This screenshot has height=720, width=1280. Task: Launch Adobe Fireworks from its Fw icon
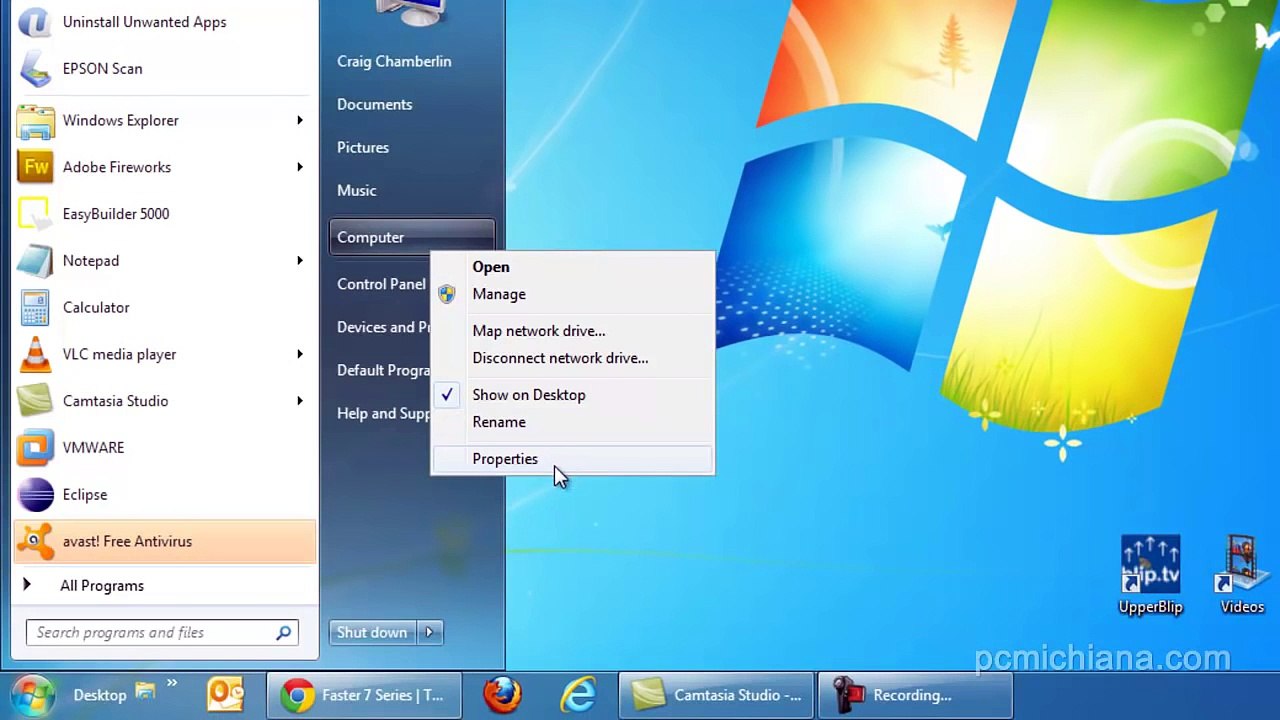coord(35,167)
